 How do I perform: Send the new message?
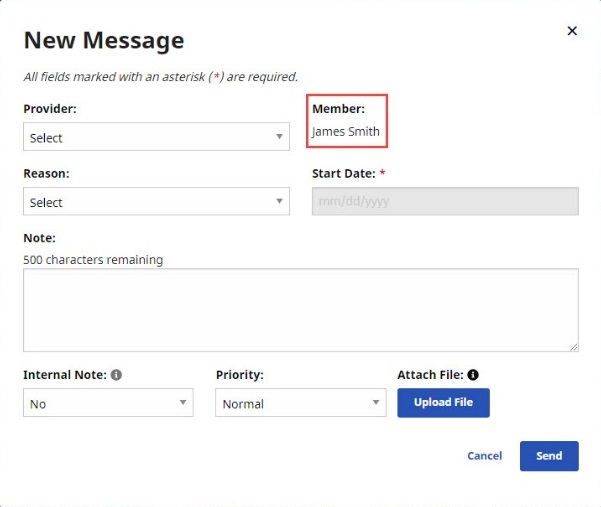click(x=549, y=456)
